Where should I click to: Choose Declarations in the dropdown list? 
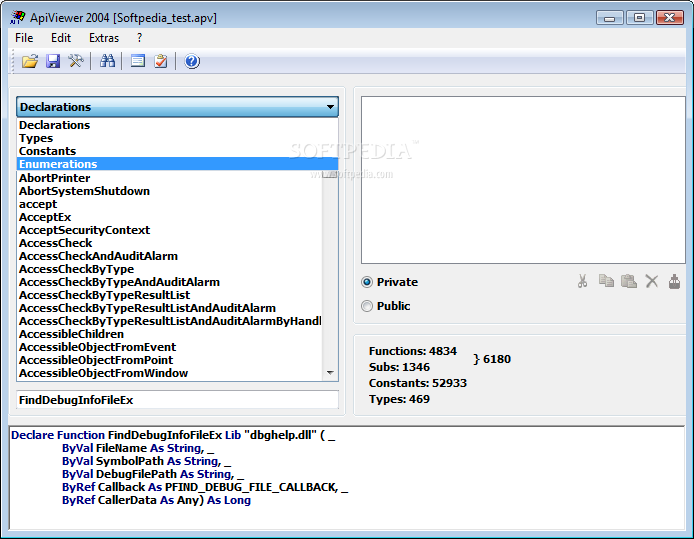(x=177, y=125)
